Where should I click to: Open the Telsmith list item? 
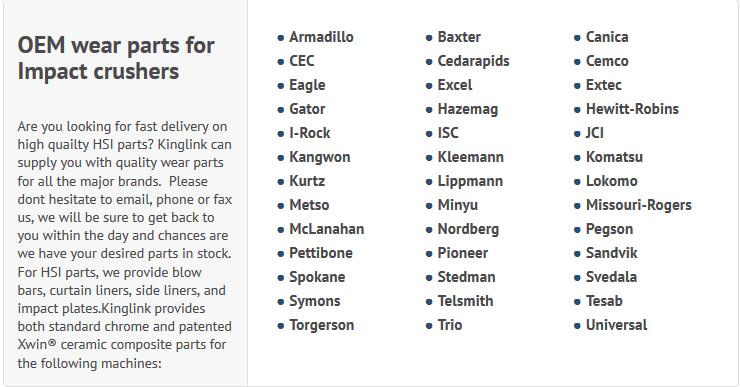pyautogui.click(x=465, y=301)
